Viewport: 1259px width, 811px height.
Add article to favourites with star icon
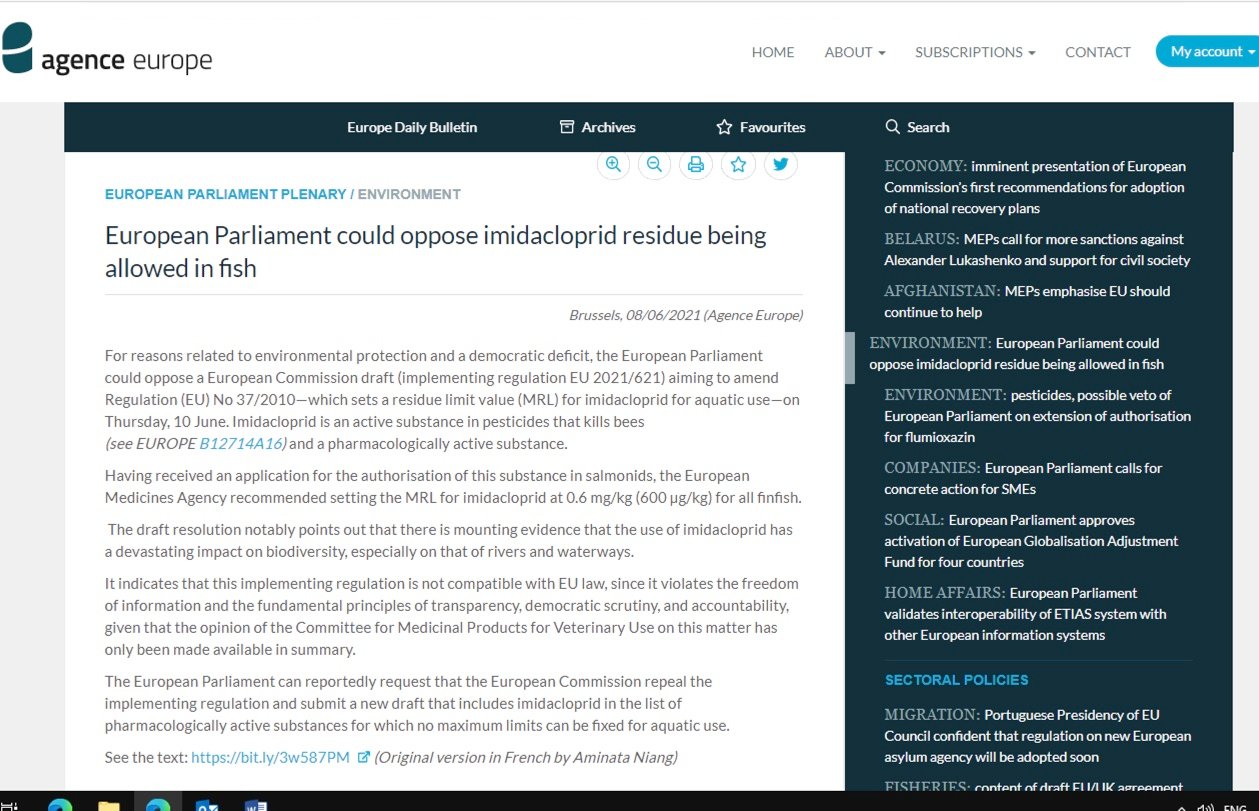[x=738, y=165]
